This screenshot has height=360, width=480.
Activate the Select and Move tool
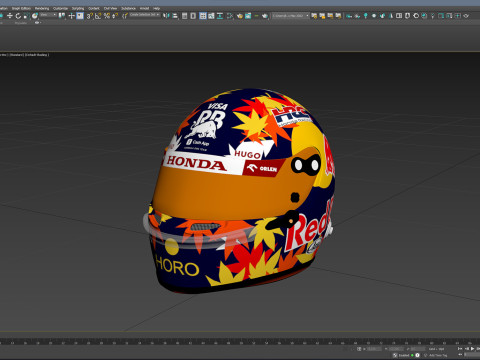(10, 16)
